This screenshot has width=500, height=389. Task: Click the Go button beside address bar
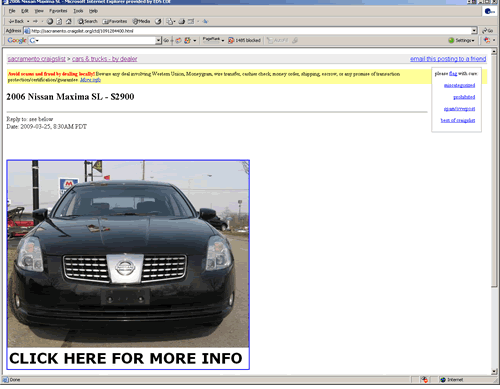488,31
